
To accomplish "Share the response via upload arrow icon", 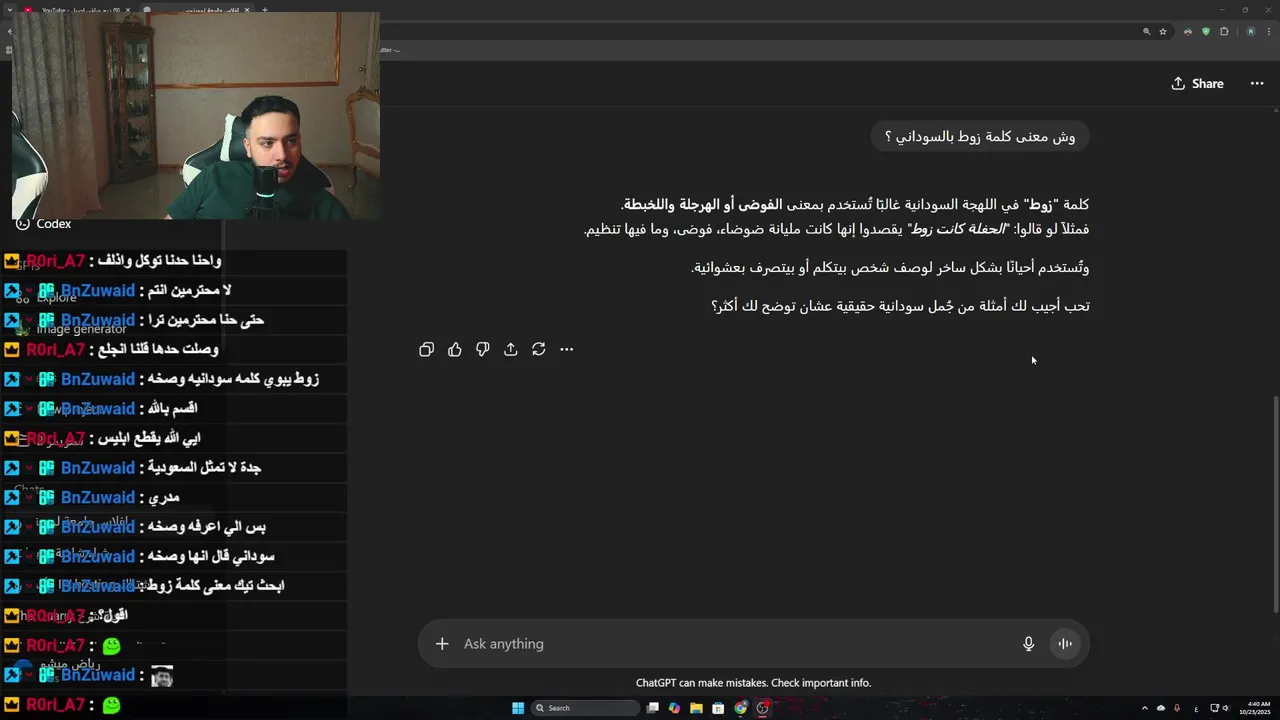I will tap(511, 349).
